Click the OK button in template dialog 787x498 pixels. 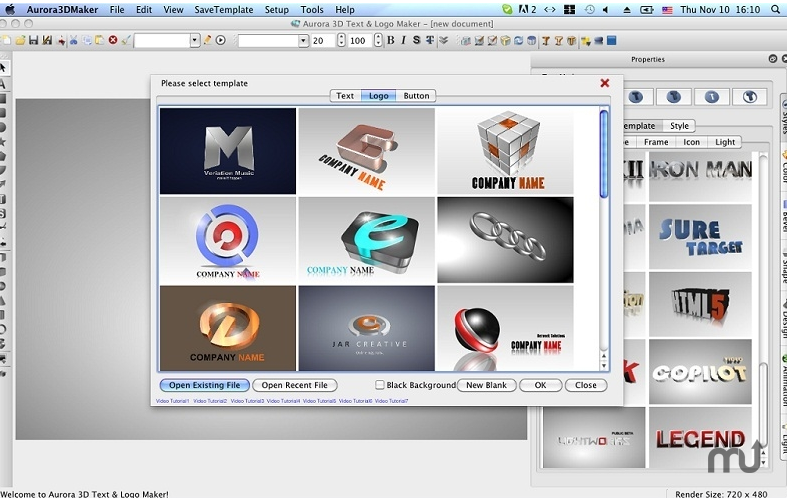coord(540,385)
